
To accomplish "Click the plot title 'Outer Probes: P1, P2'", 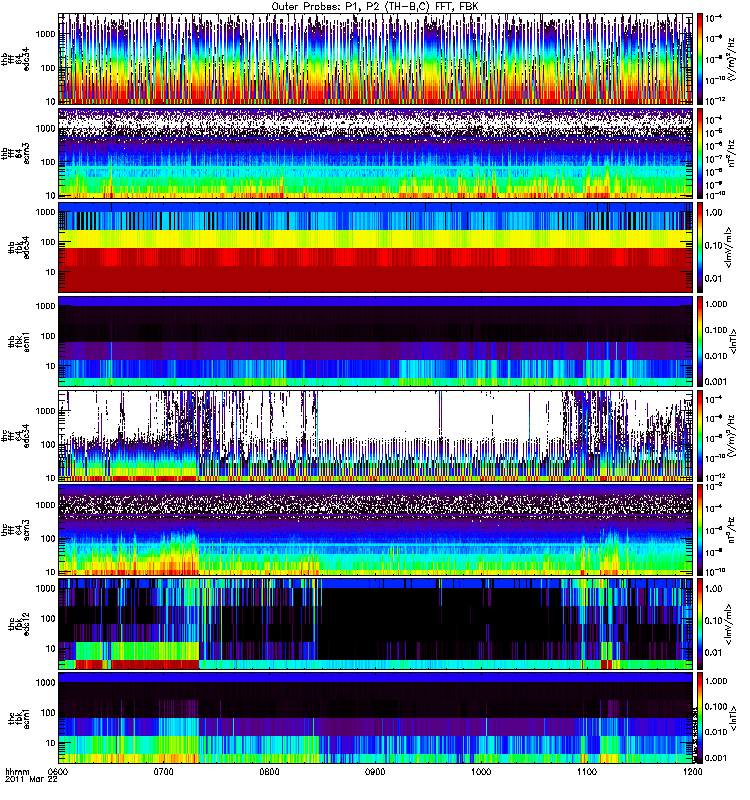I will 375,6.
